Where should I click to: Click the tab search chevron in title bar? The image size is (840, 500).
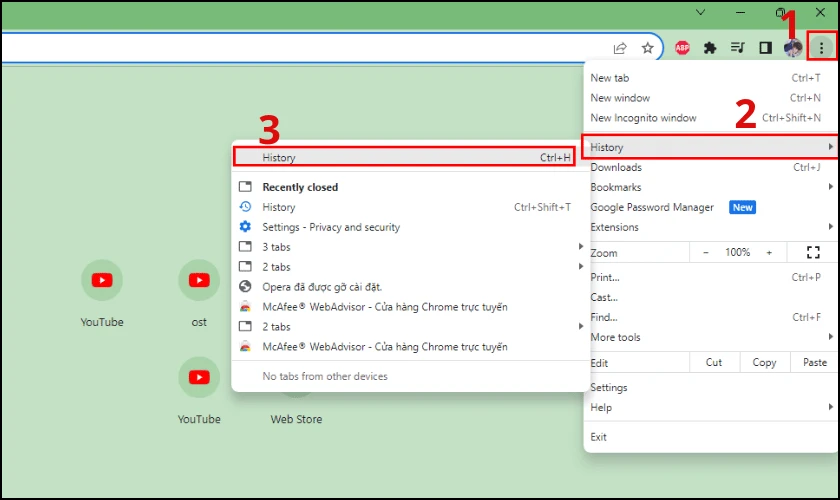700,12
